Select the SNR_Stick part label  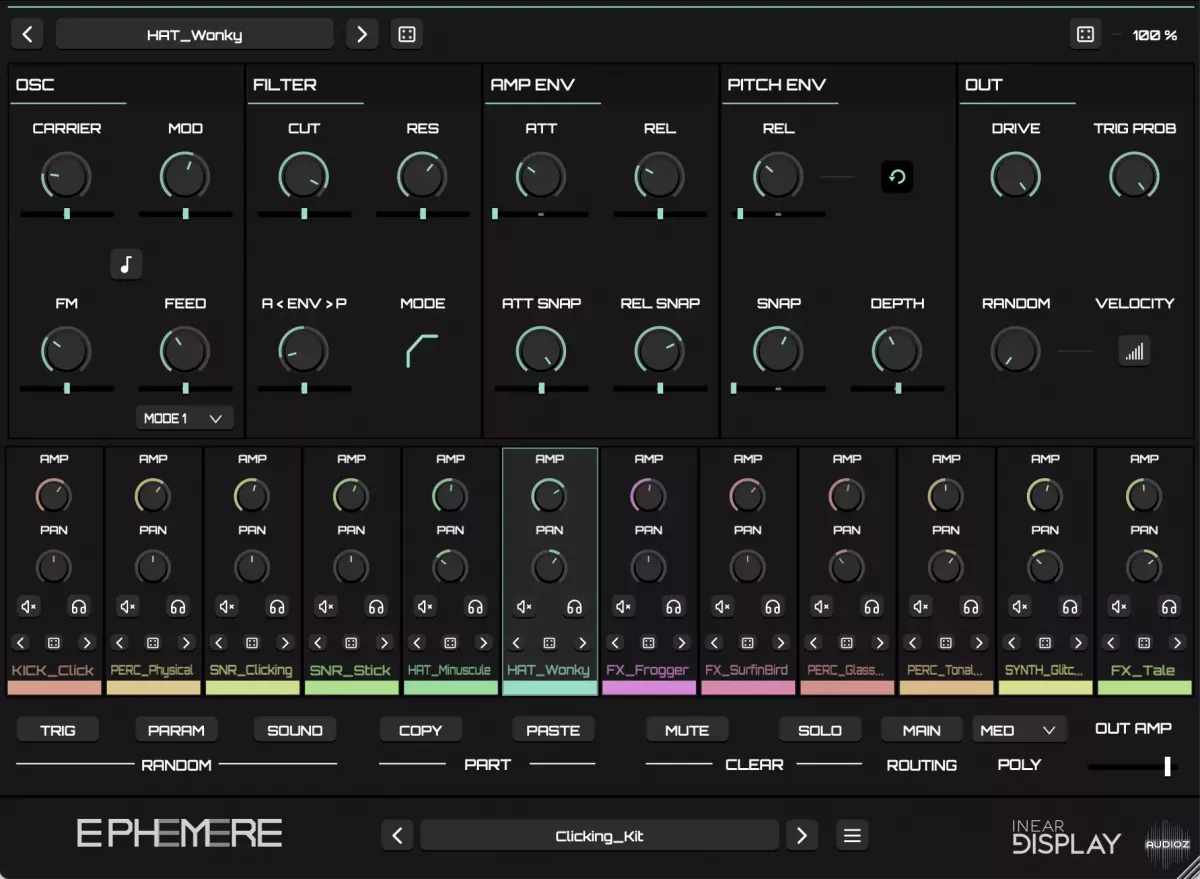click(x=351, y=670)
